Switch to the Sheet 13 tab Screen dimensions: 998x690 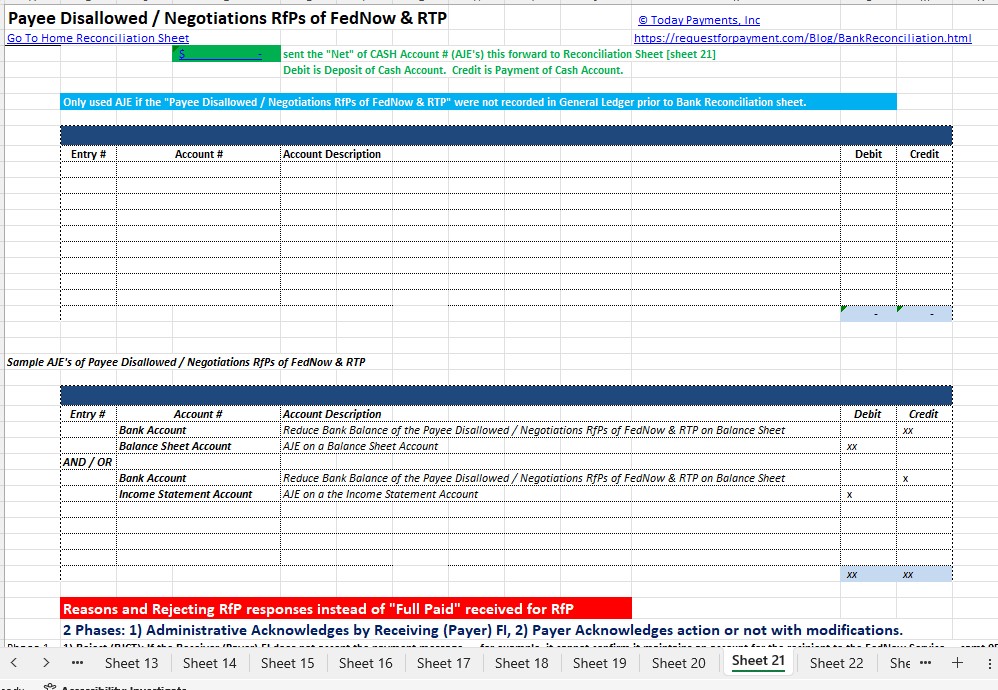pos(131,663)
